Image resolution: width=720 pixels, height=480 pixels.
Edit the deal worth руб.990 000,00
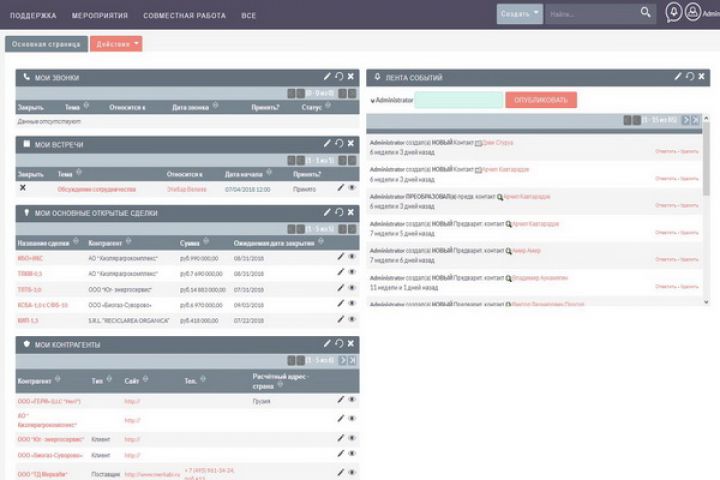[x=340, y=257]
